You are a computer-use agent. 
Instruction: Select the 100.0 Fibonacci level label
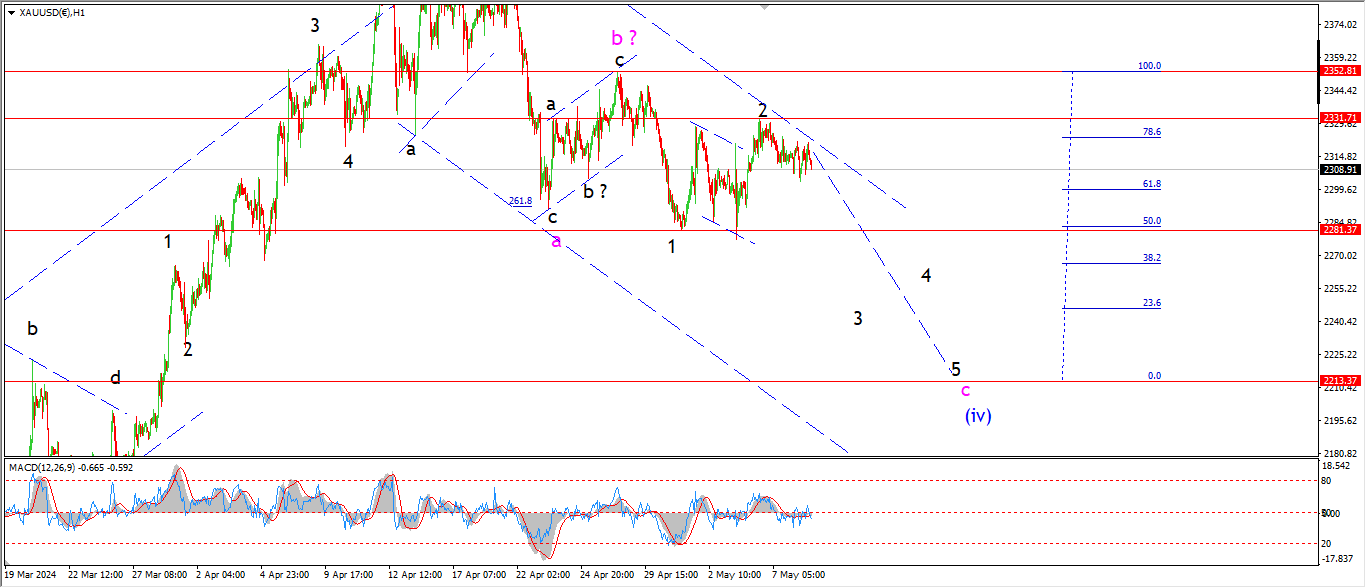click(x=1149, y=66)
